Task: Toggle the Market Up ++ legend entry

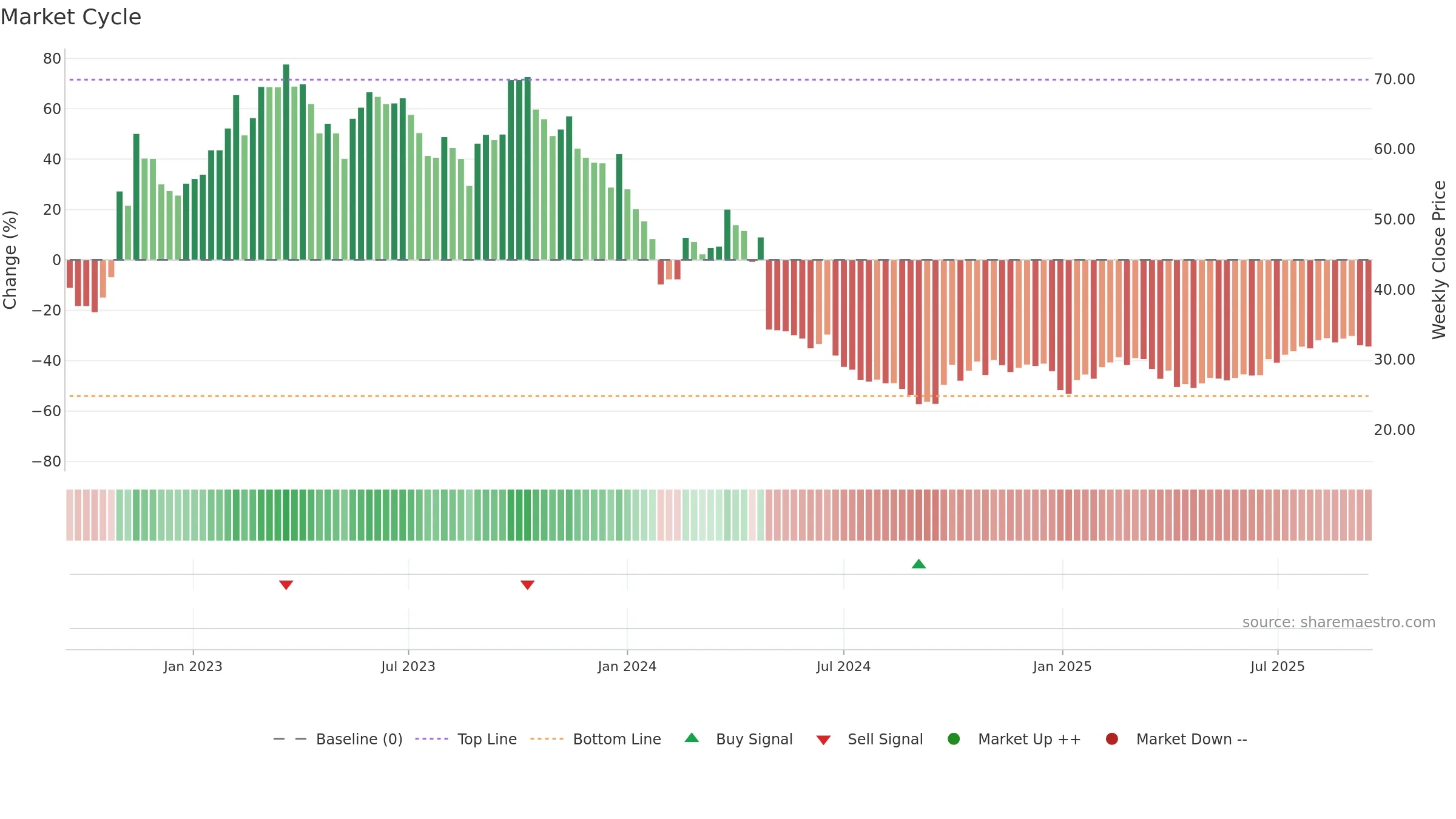Action: [x=1014, y=739]
